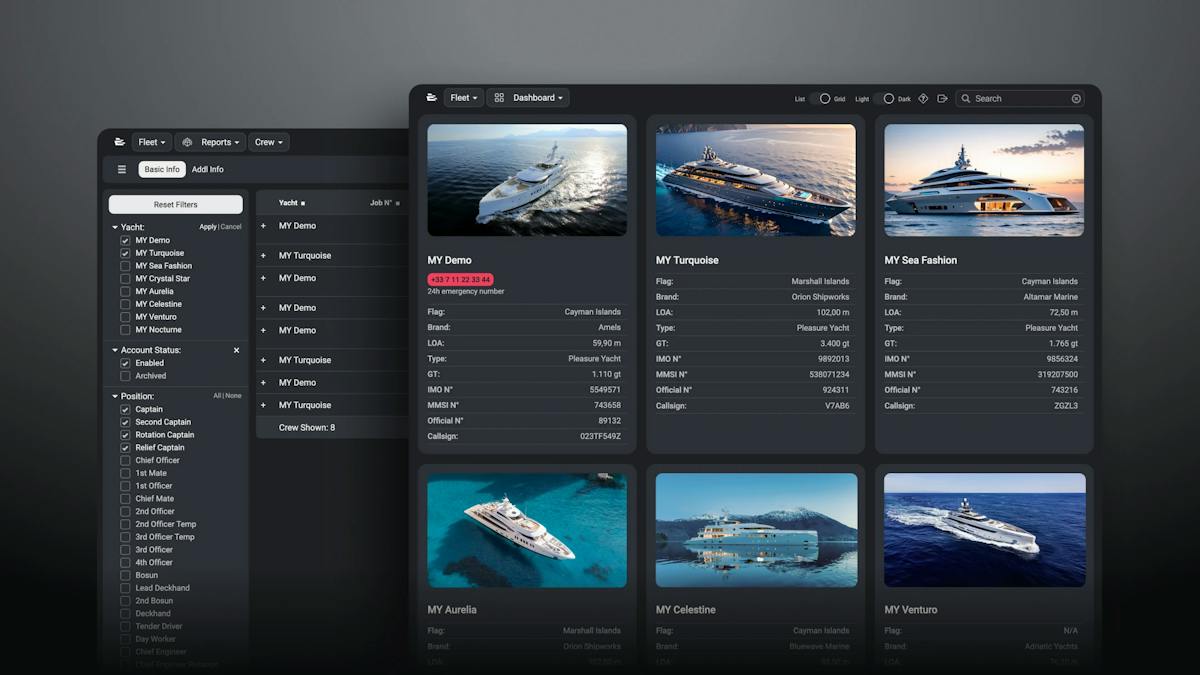Toggle the List / Grid view switch

[x=820, y=99]
